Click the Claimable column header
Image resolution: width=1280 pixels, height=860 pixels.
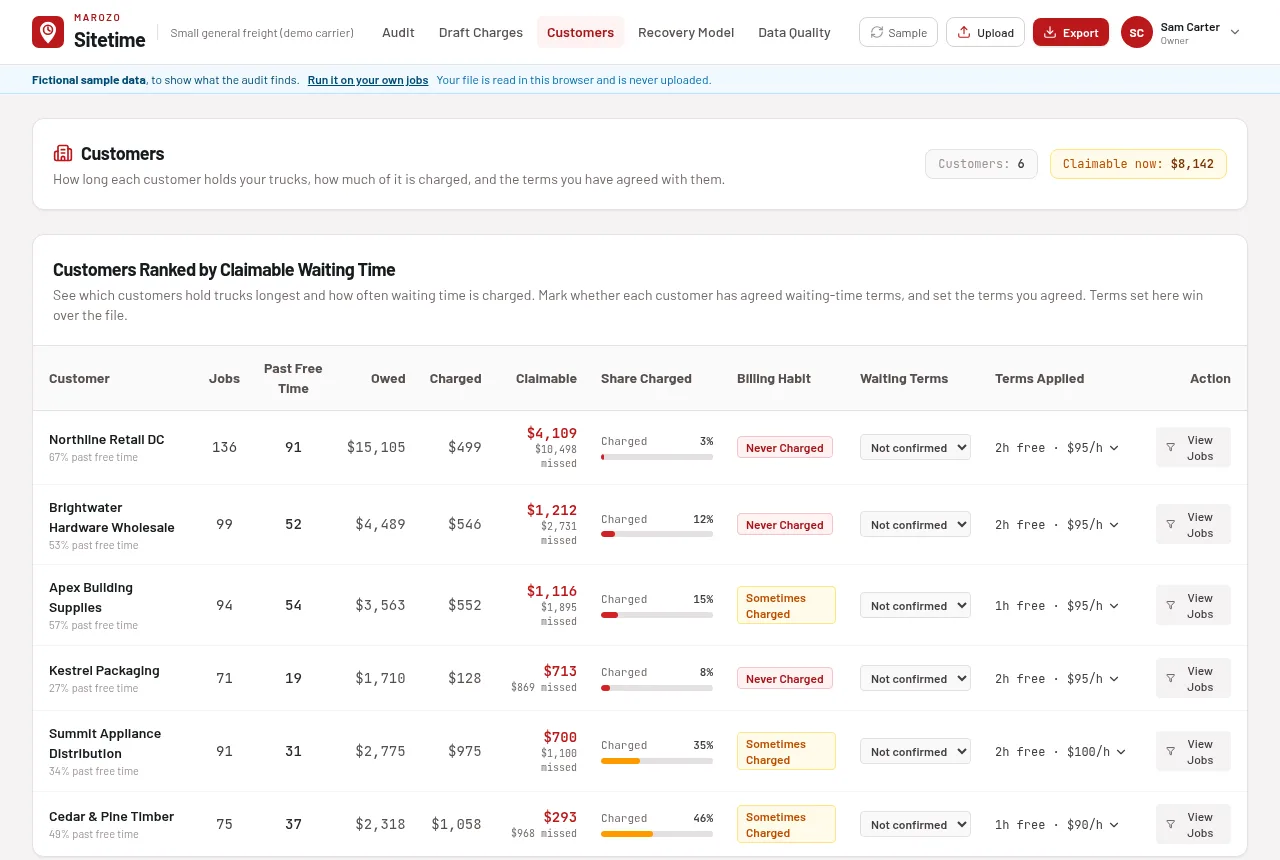coord(546,379)
